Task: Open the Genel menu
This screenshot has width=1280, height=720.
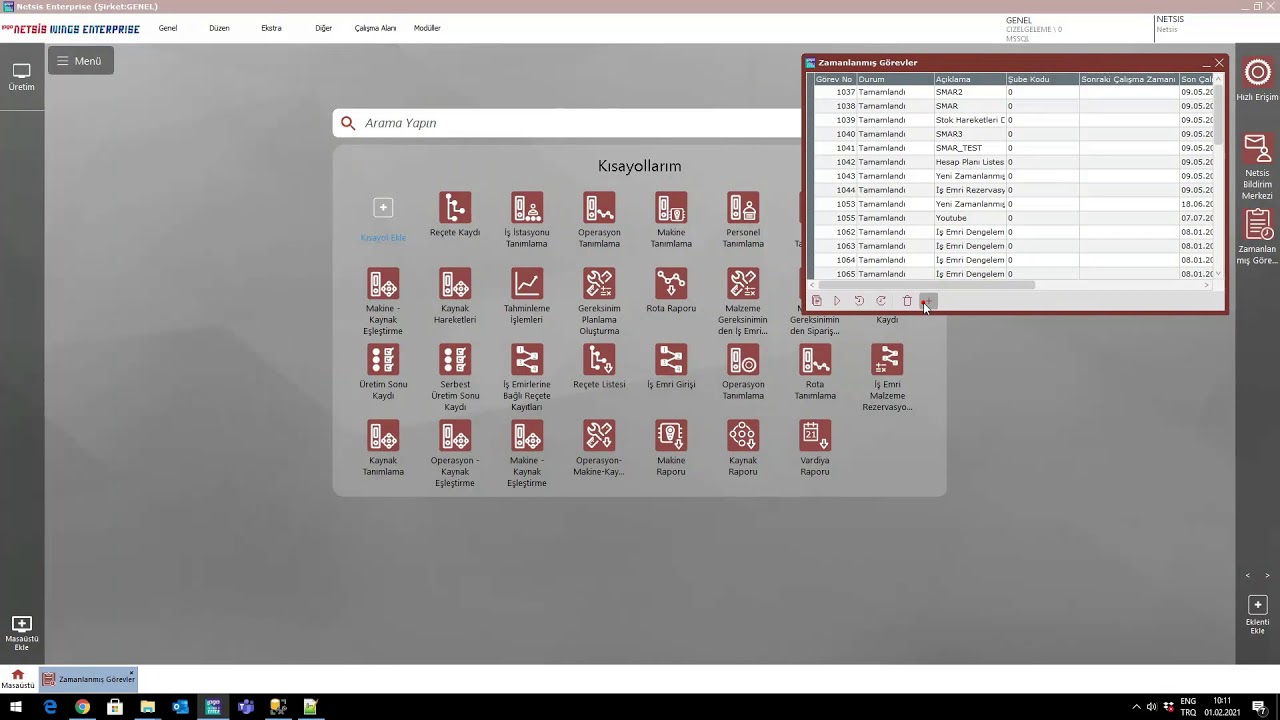Action: click(168, 28)
